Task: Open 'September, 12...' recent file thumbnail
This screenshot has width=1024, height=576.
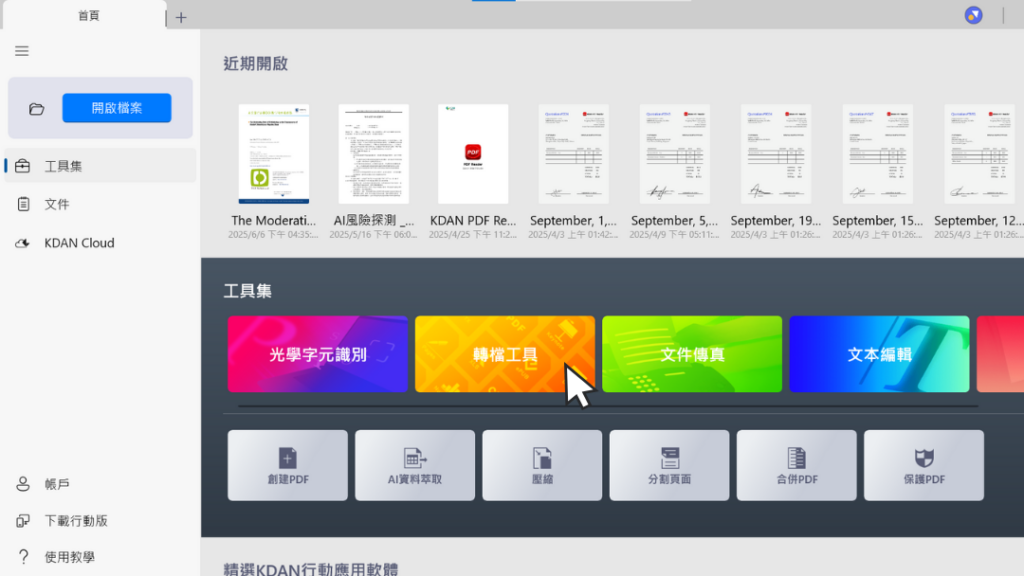Action: click(x=980, y=154)
